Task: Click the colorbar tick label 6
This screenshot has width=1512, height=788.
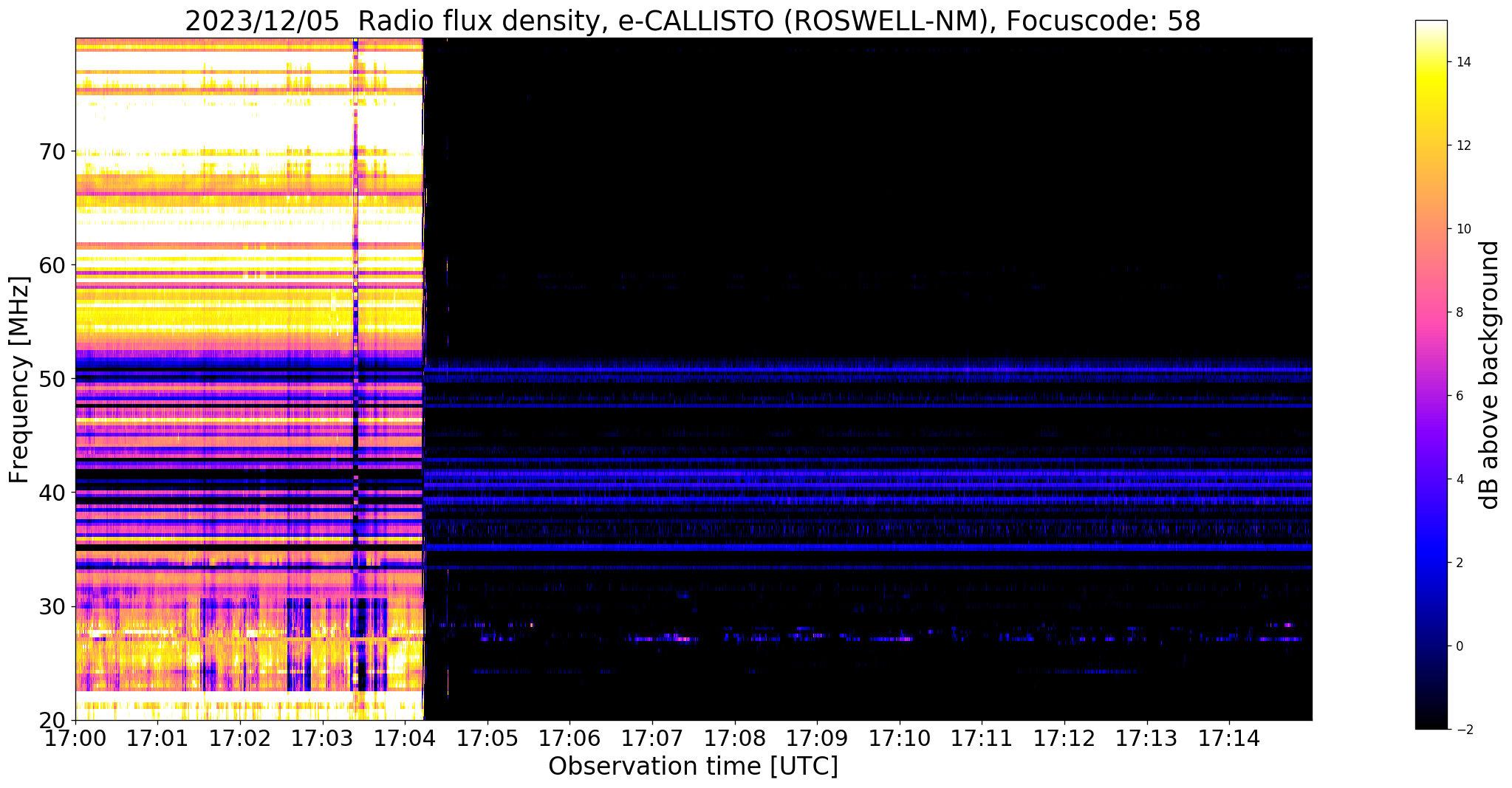Action: point(1460,396)
